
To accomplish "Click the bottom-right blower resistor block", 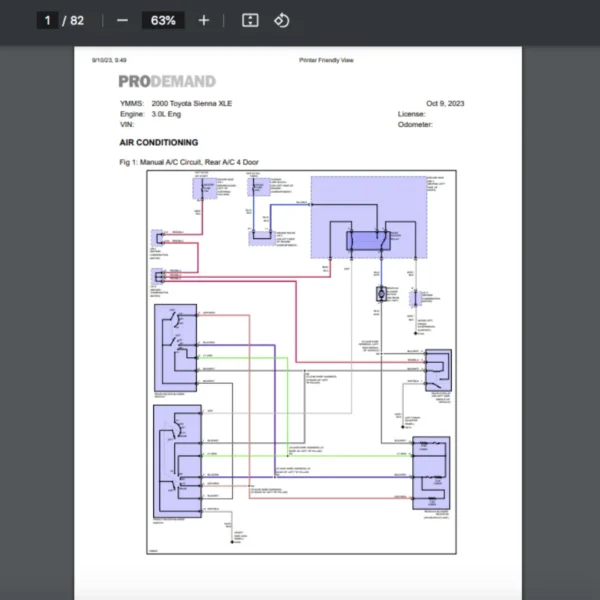I will (431, 474).
